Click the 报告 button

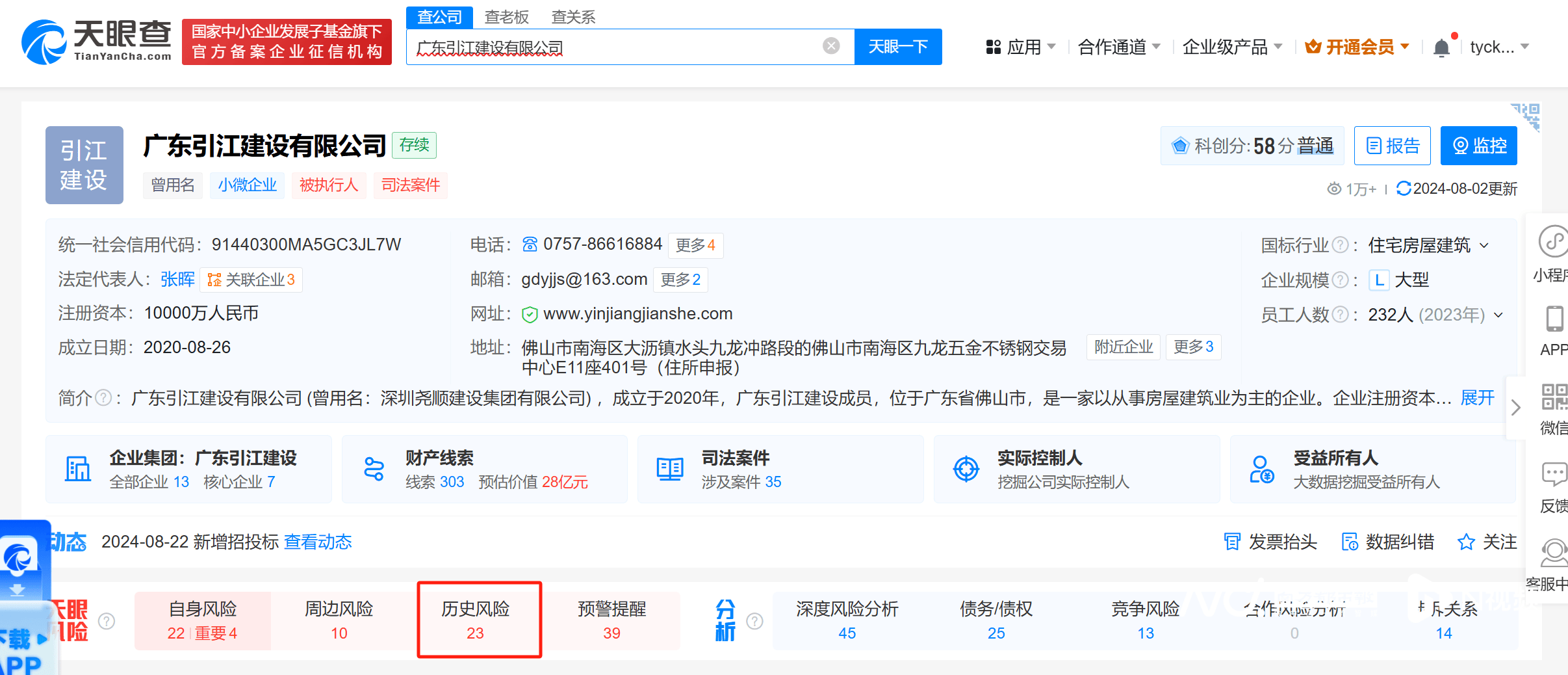[x=1393, y=146]
